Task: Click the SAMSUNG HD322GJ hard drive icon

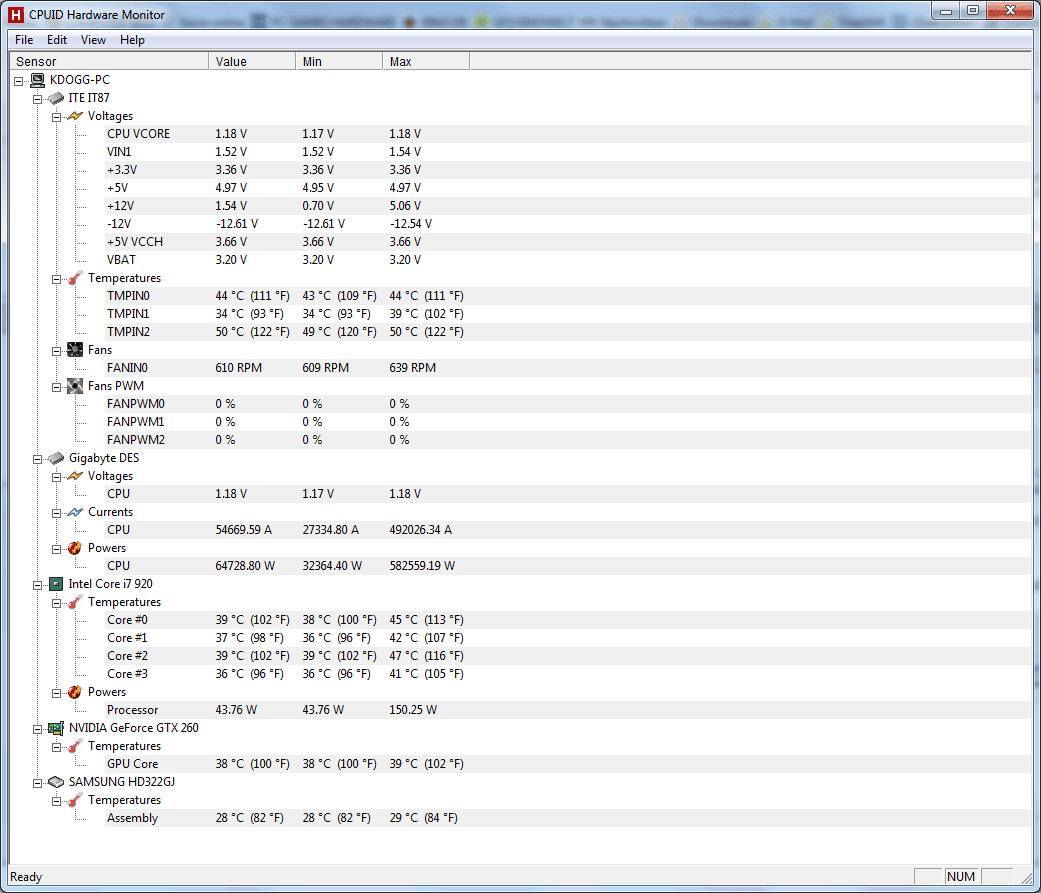Action: (56, 782)
